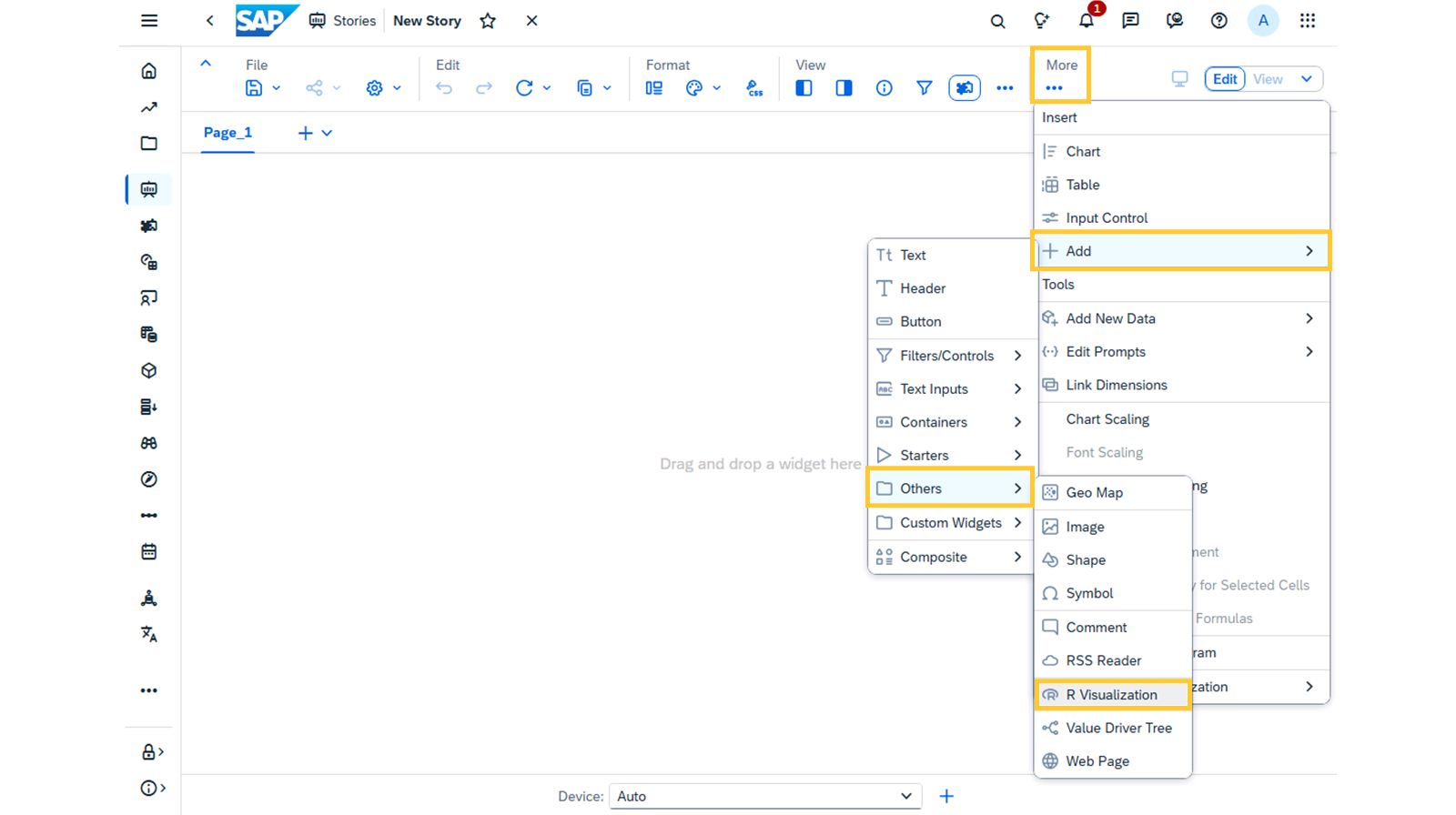Open the Copy dropdown arrow

coord(607,88)
